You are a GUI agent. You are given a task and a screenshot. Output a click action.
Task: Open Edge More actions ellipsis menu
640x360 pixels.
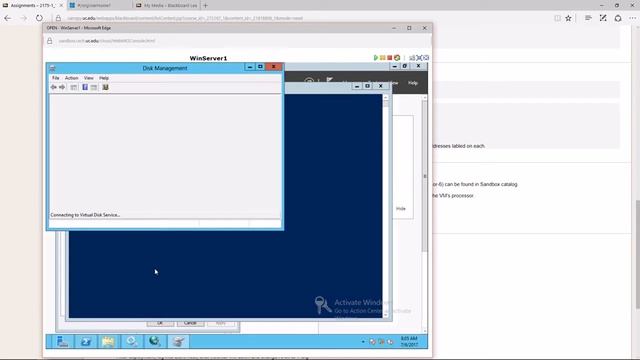(x=632, y=18)
